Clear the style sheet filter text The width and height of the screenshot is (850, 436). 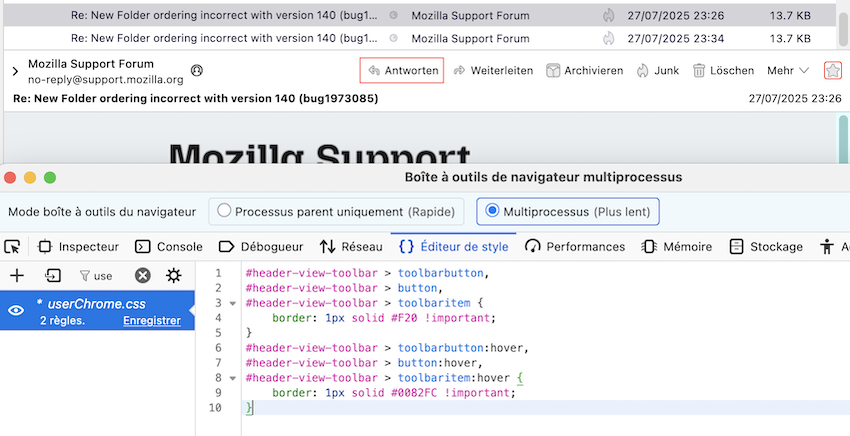pos(143,275)
